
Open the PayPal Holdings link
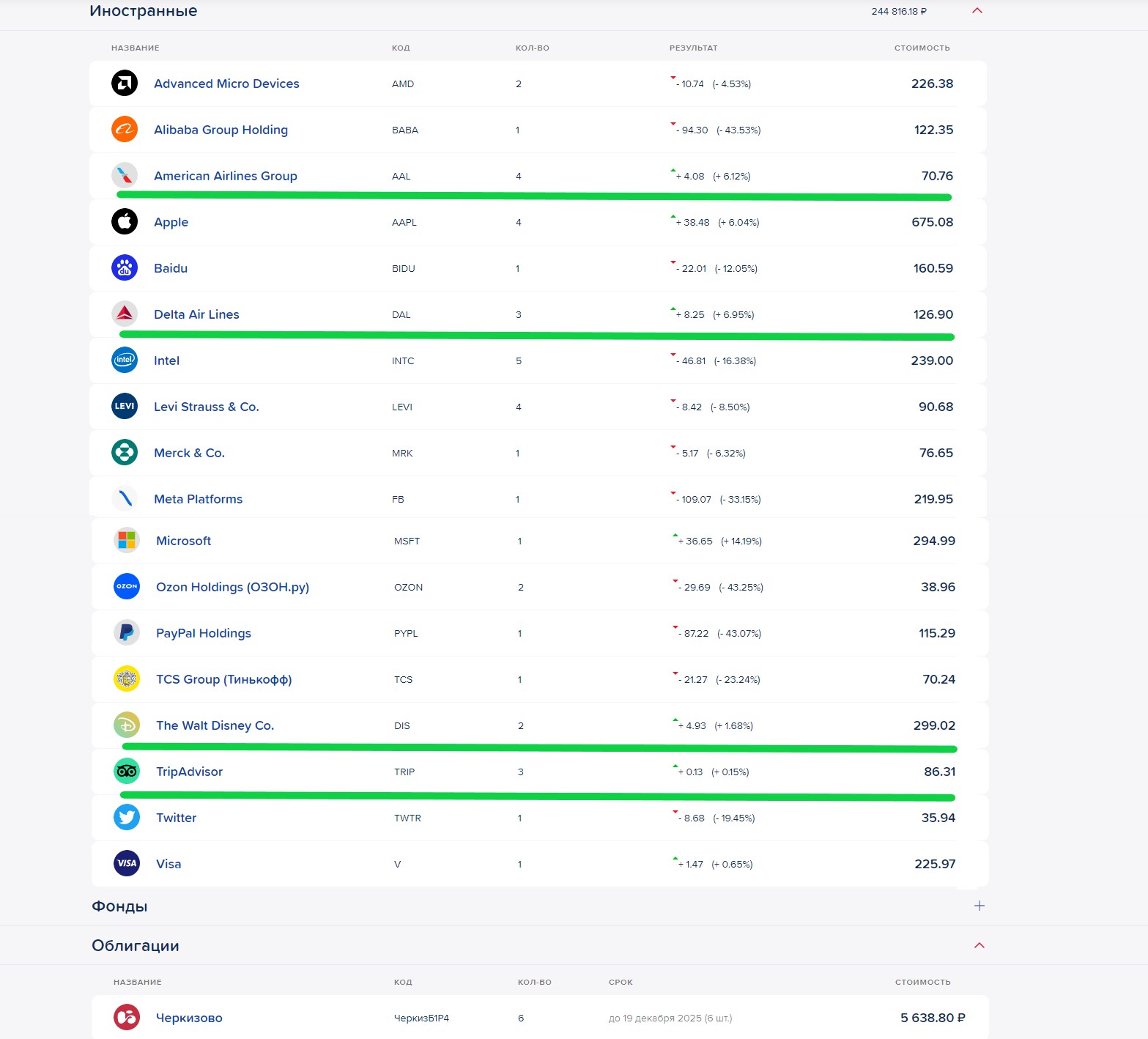tap(203, 633)
